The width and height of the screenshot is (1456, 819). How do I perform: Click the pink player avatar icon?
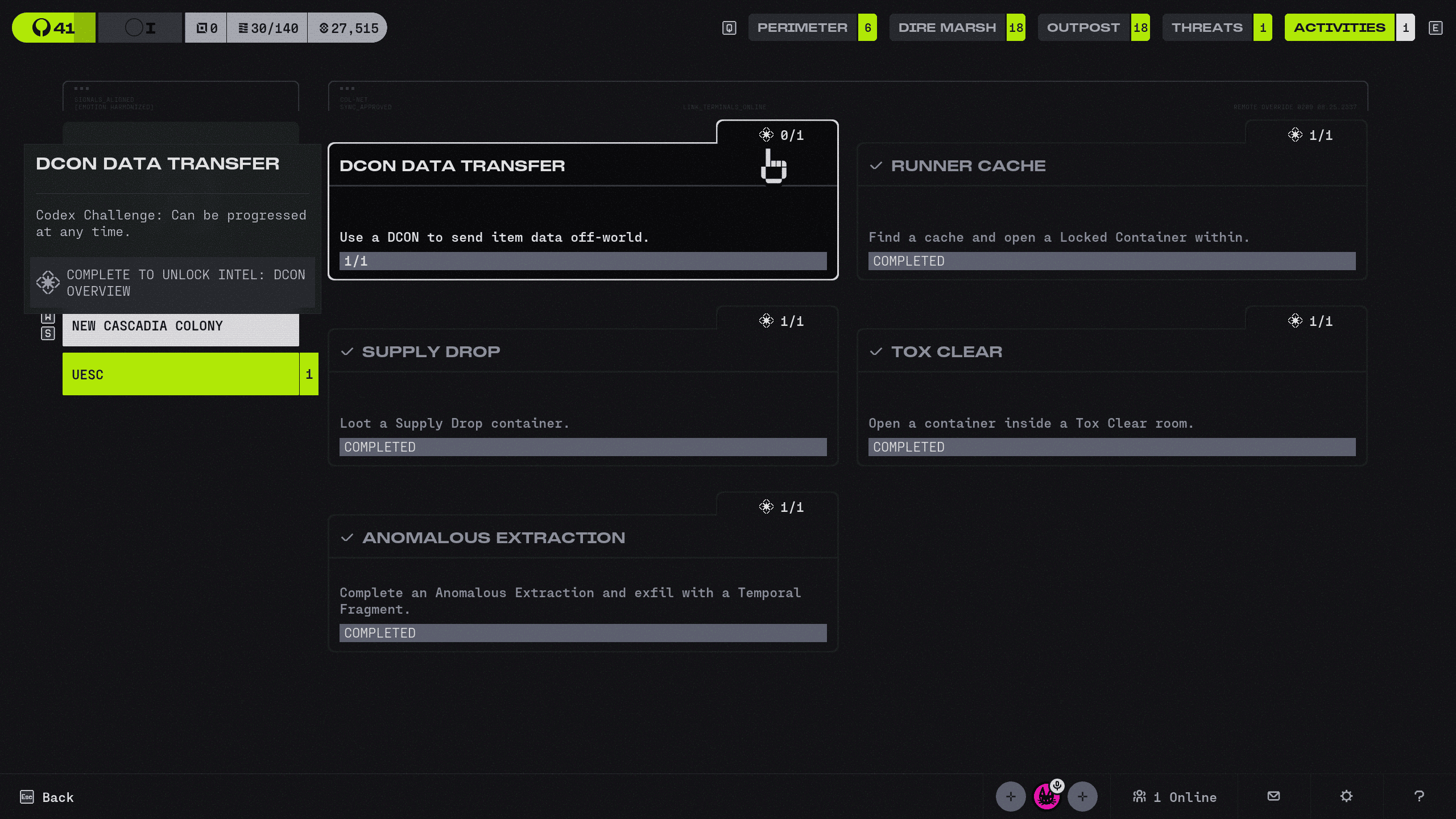click(1046, 797)
